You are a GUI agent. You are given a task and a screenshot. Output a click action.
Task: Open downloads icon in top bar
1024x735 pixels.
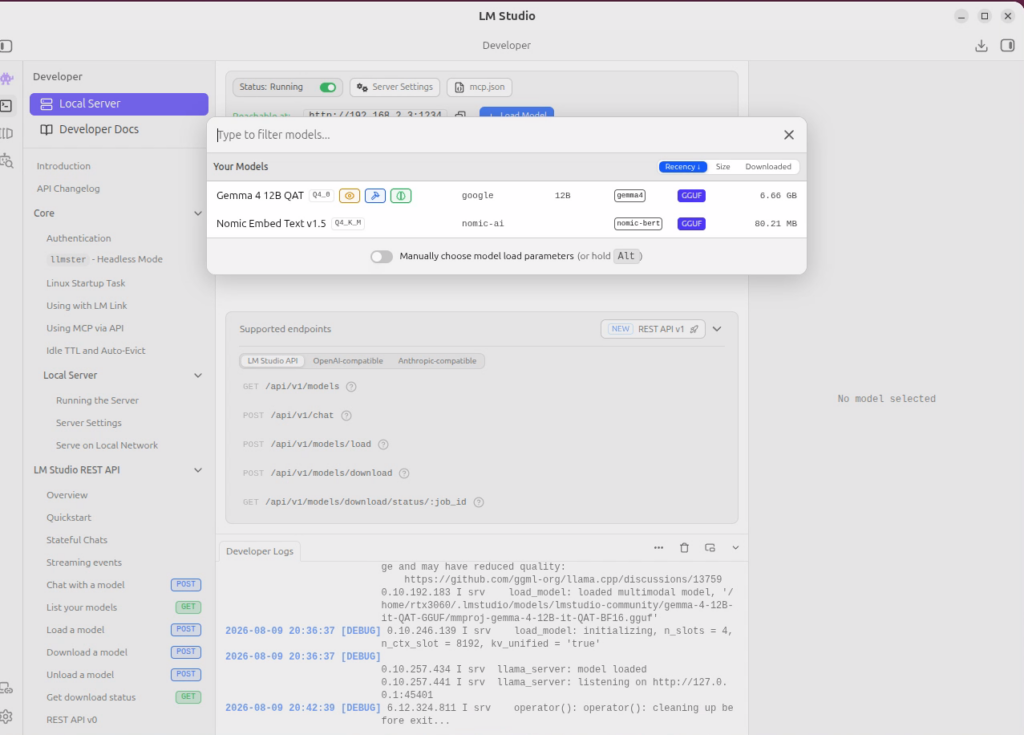981,46
